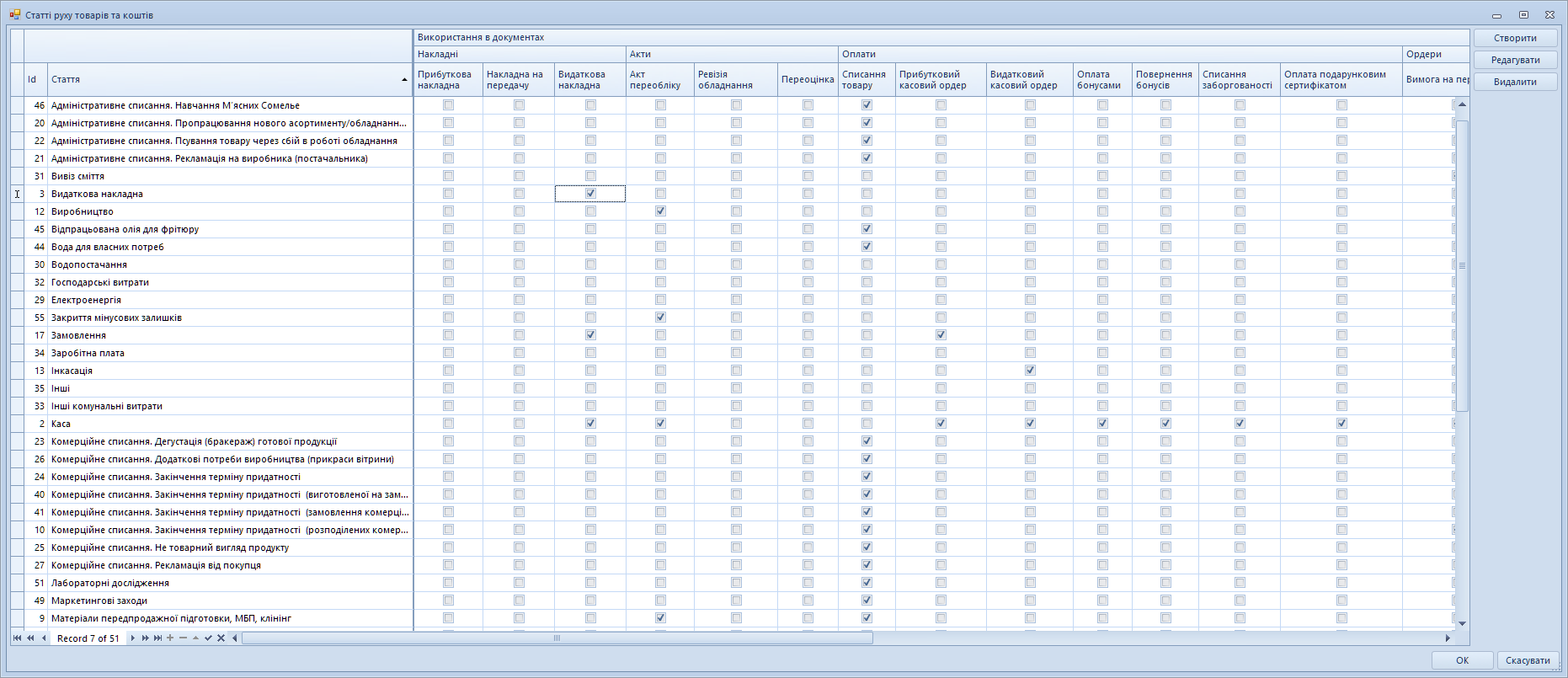Jump to last record in navigator
The width and height of the screenshot is (1568, 678).
(x=157, y=638)
